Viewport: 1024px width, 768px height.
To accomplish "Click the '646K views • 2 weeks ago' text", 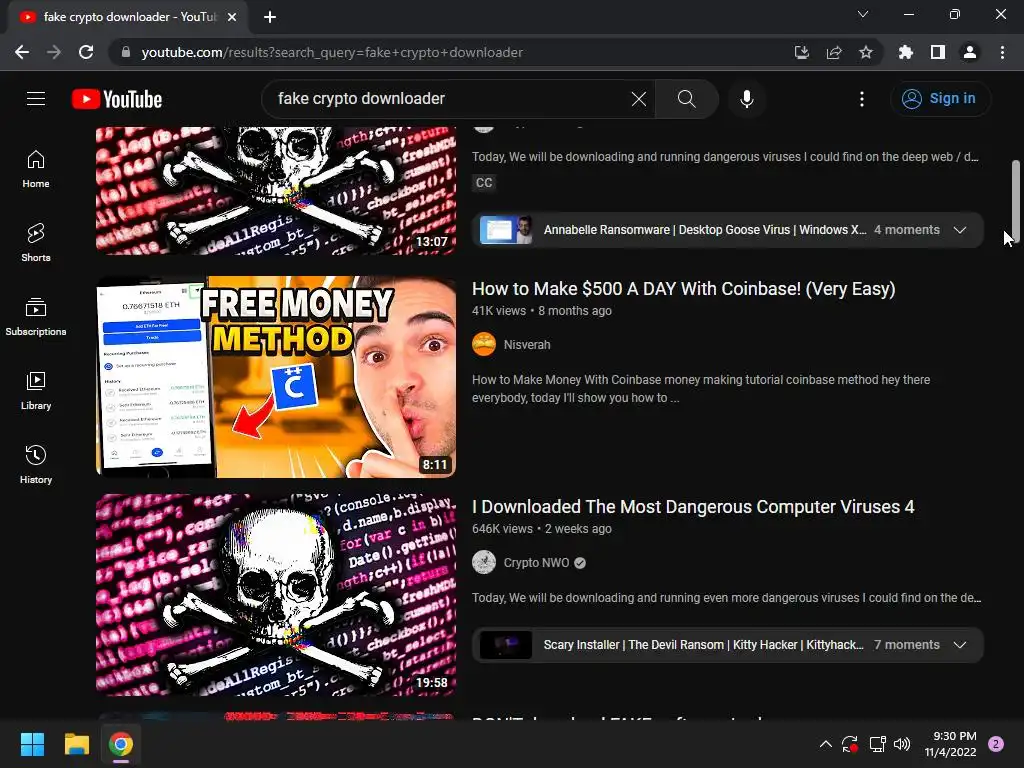I will [542, 529].
